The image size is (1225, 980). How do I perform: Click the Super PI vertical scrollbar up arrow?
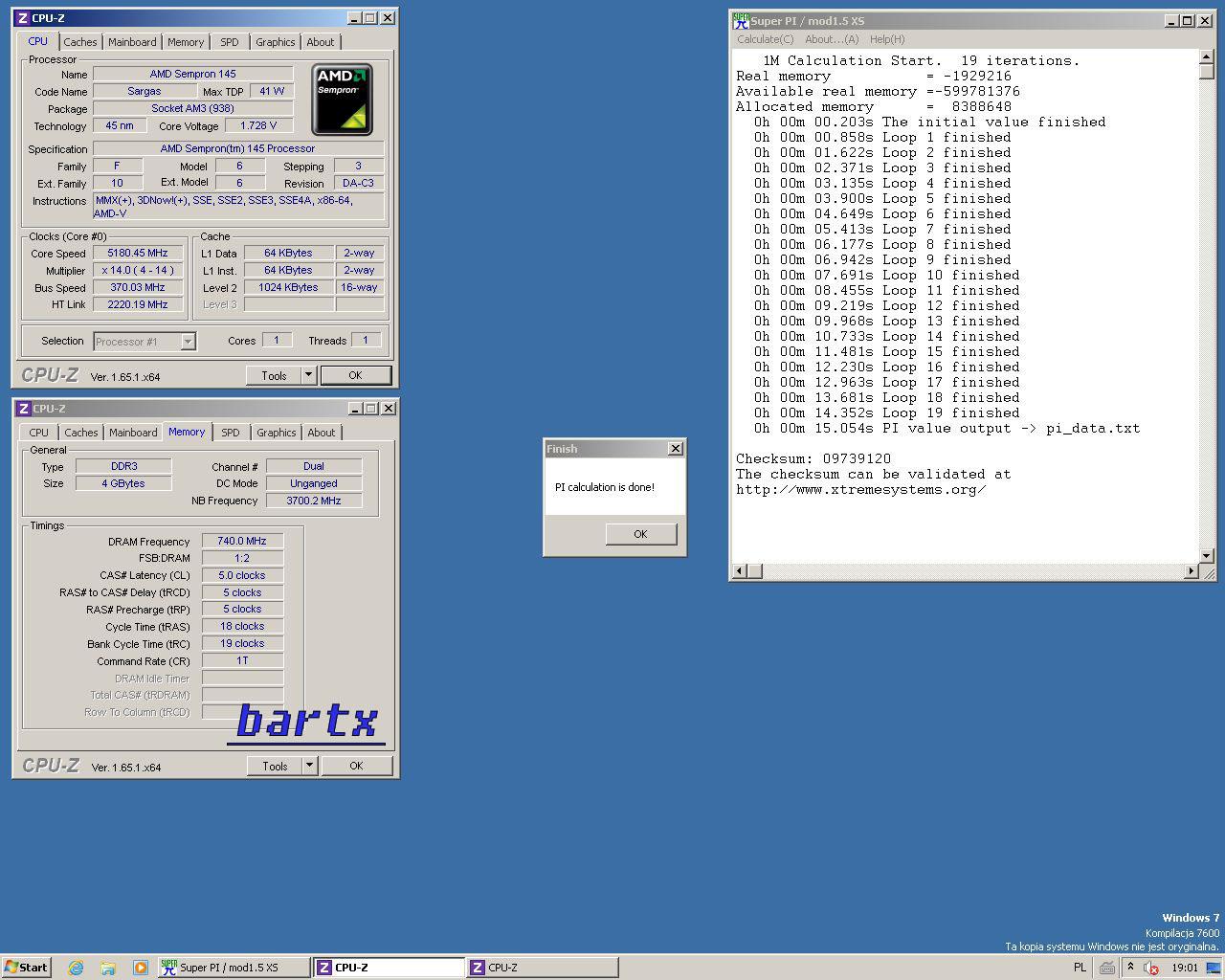[x=1206, y=57]
